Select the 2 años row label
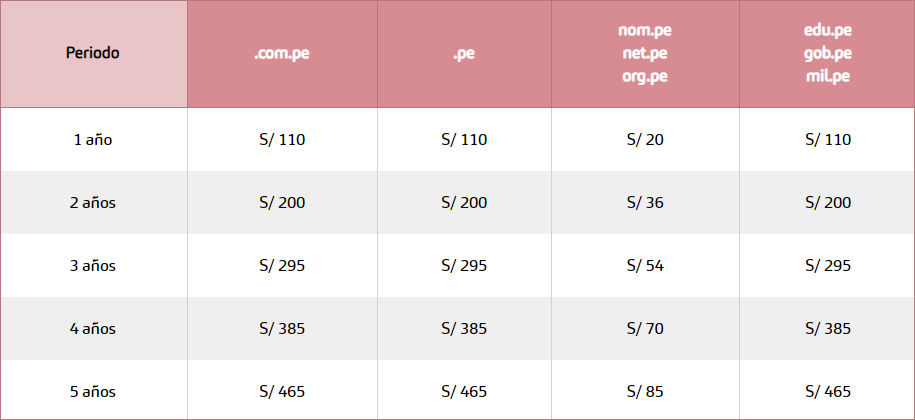Image resolution: width=915 pixels, height=420 pixels. 93,203
